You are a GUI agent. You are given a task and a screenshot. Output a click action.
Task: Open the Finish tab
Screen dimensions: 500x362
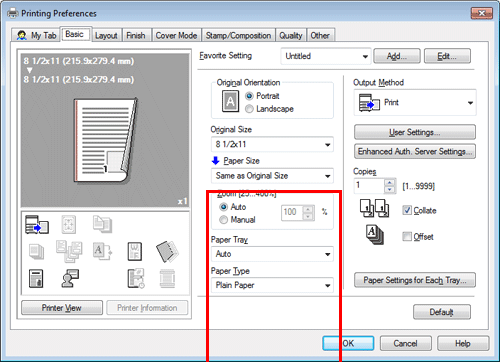pos(136,35)
